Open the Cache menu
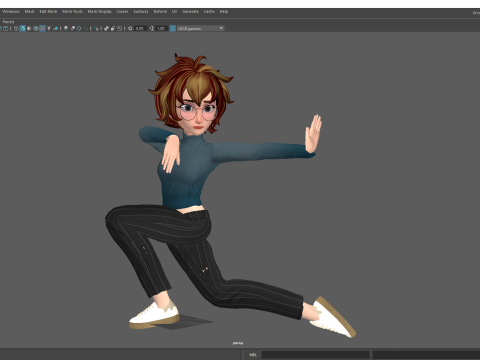480x360 pixels. tap(209, 12)
